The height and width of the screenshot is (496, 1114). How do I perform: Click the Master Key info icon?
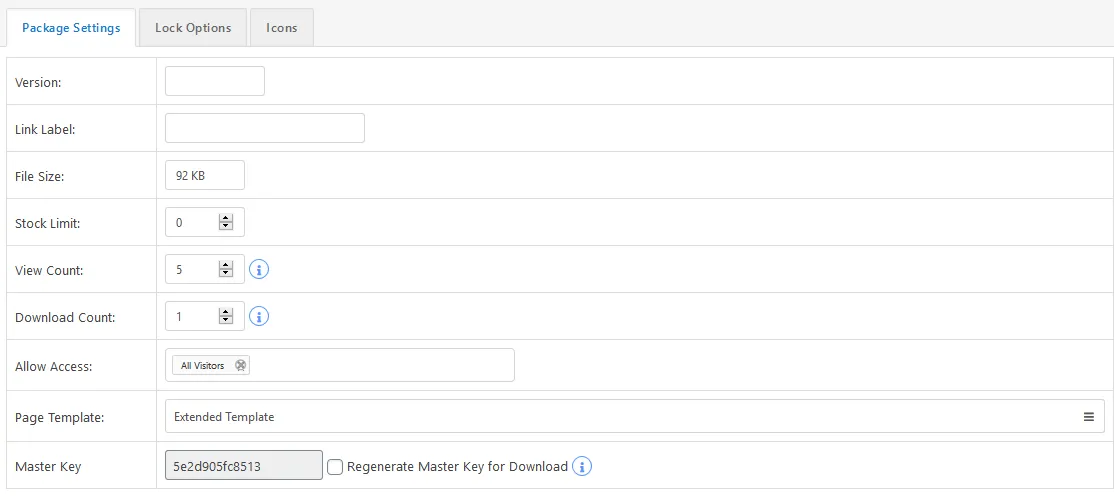point(583,466)
